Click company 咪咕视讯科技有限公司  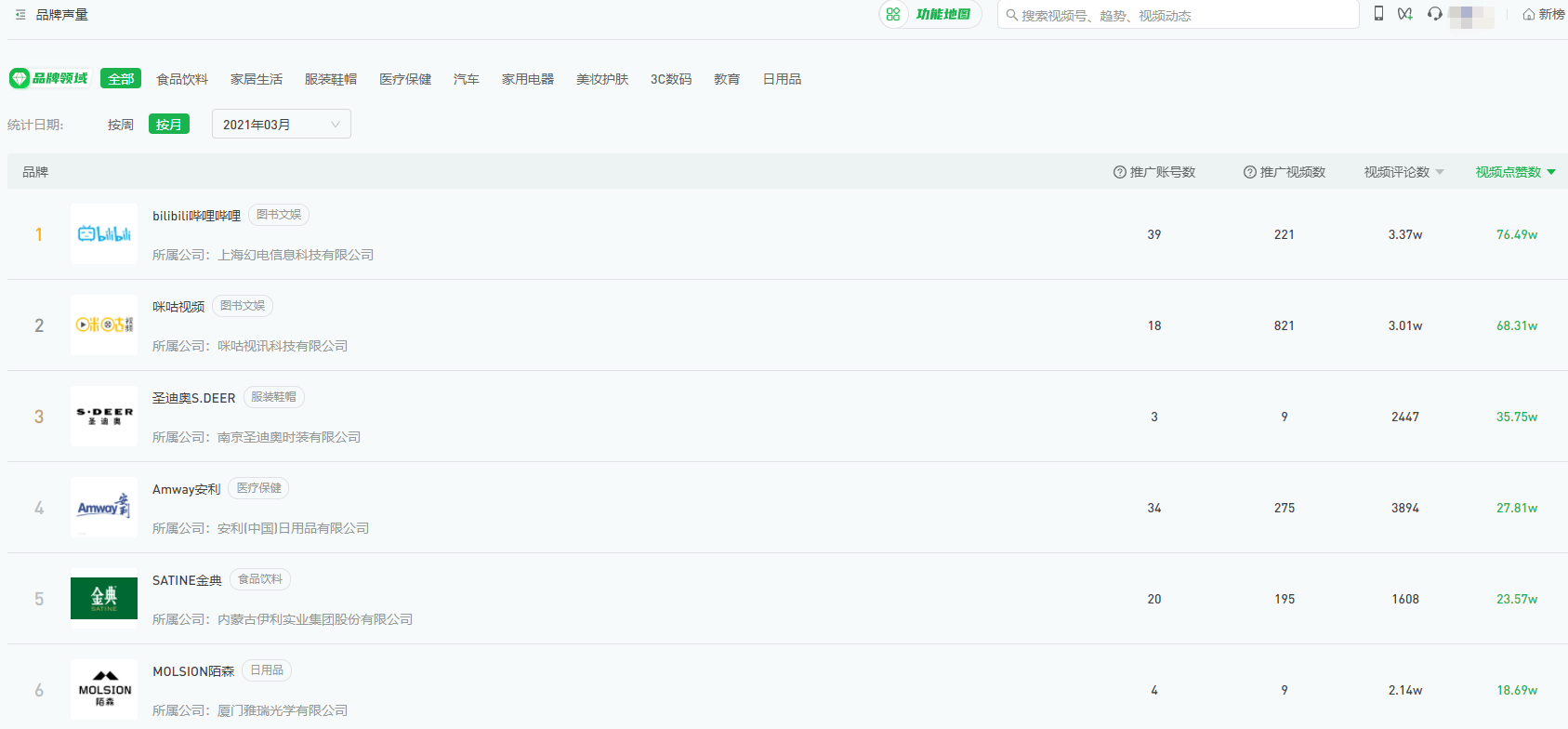pos(283,346)
